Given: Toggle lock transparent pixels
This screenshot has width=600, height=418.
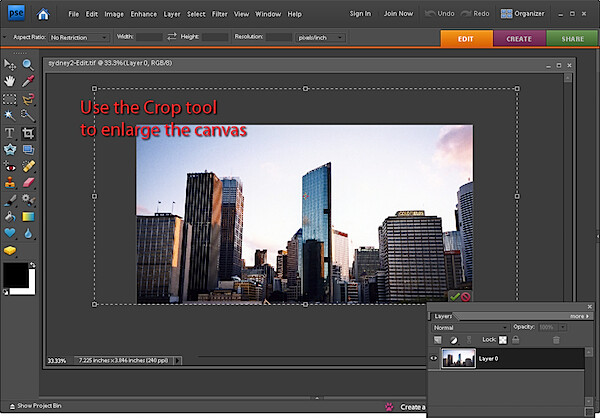Looking at the screenshot, I should coord(503,340).
